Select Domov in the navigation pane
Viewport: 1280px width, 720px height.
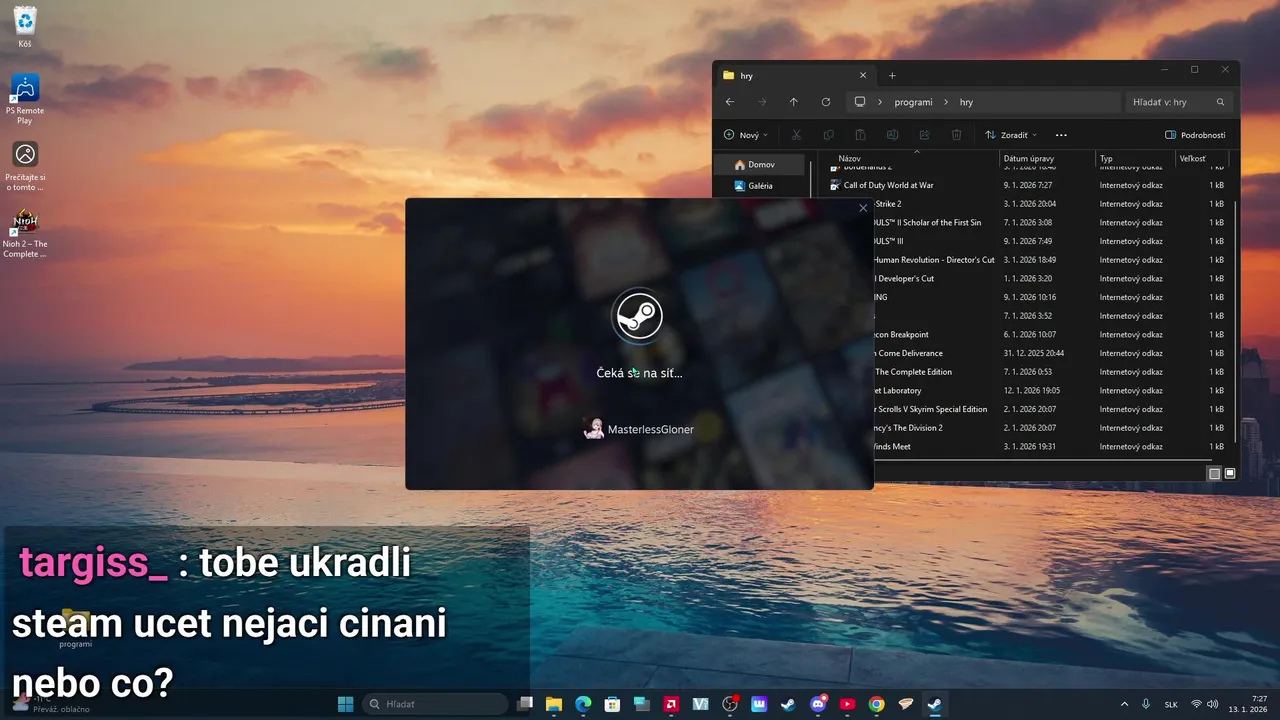[761, 164]
